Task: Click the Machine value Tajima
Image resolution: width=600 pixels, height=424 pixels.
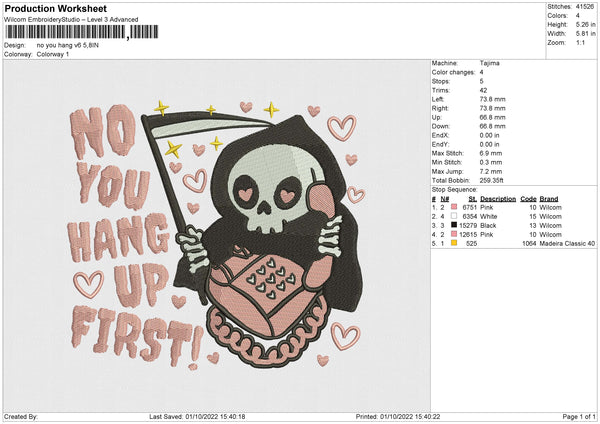Action: pos(489,63)
